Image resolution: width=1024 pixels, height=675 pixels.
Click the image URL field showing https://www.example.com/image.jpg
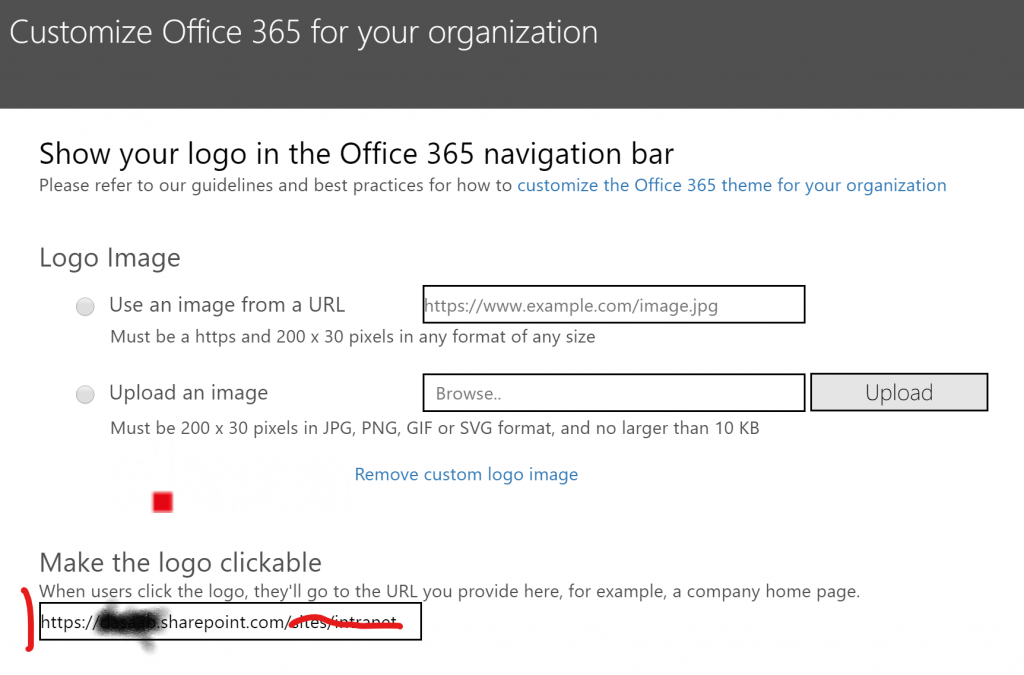click(x=614, y=304)
